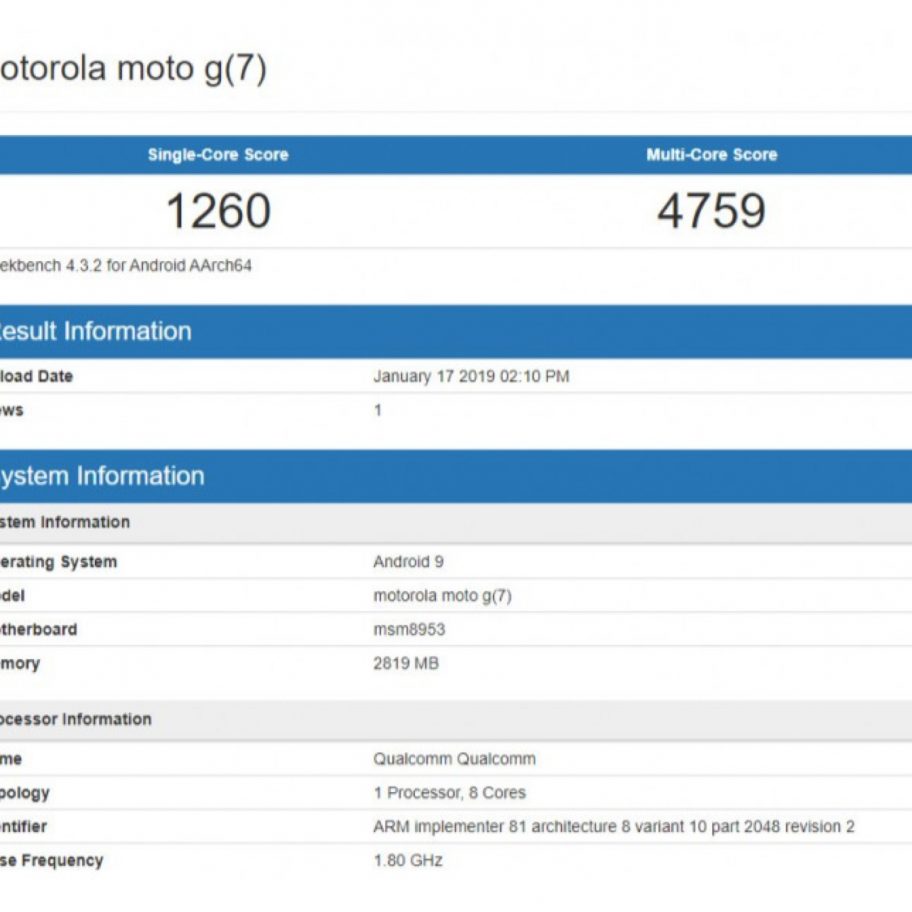Click the 1 Processor, 8 Cores topology value

[449, 793]
